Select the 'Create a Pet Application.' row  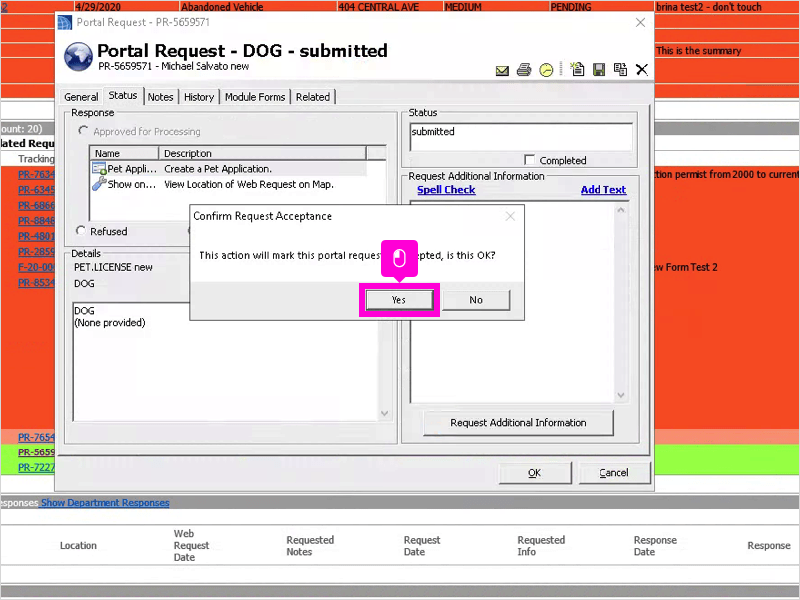[229, 168]
